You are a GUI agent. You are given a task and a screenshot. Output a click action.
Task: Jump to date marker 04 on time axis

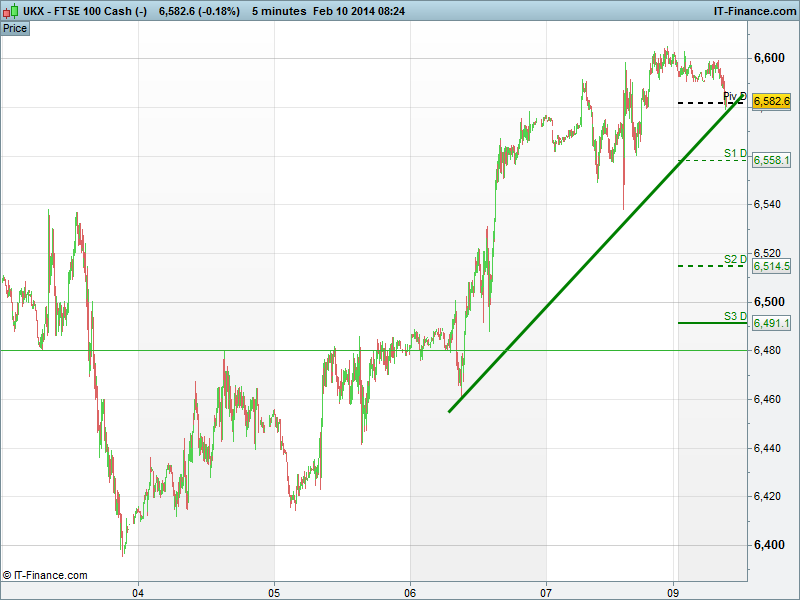coord(138,591)
